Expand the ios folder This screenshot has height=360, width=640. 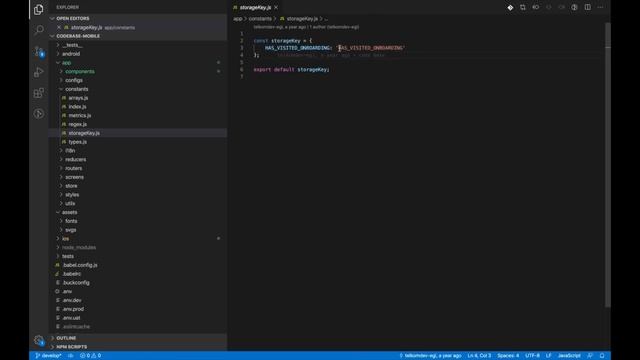tap(138, 238)
